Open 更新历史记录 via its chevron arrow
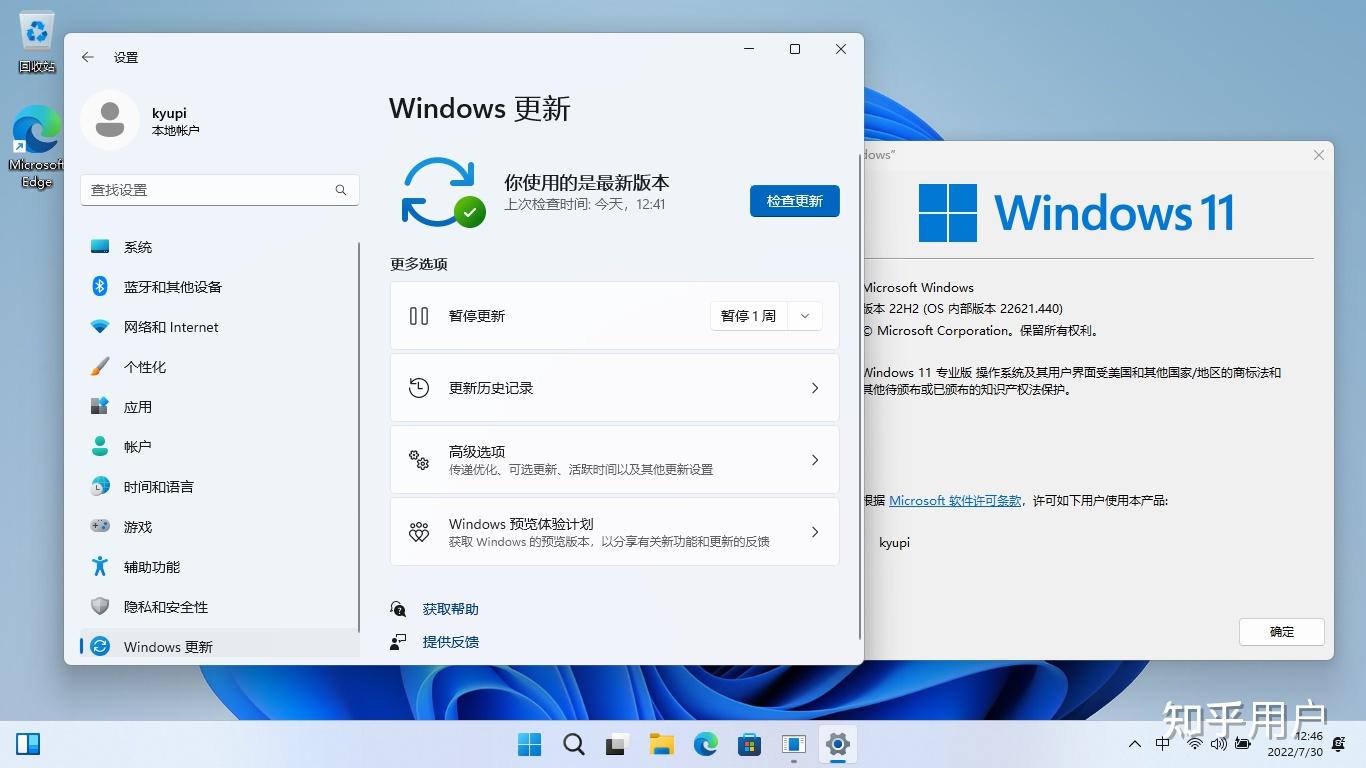The width and height of the screenshot is (1366, 768). point(814,388)
